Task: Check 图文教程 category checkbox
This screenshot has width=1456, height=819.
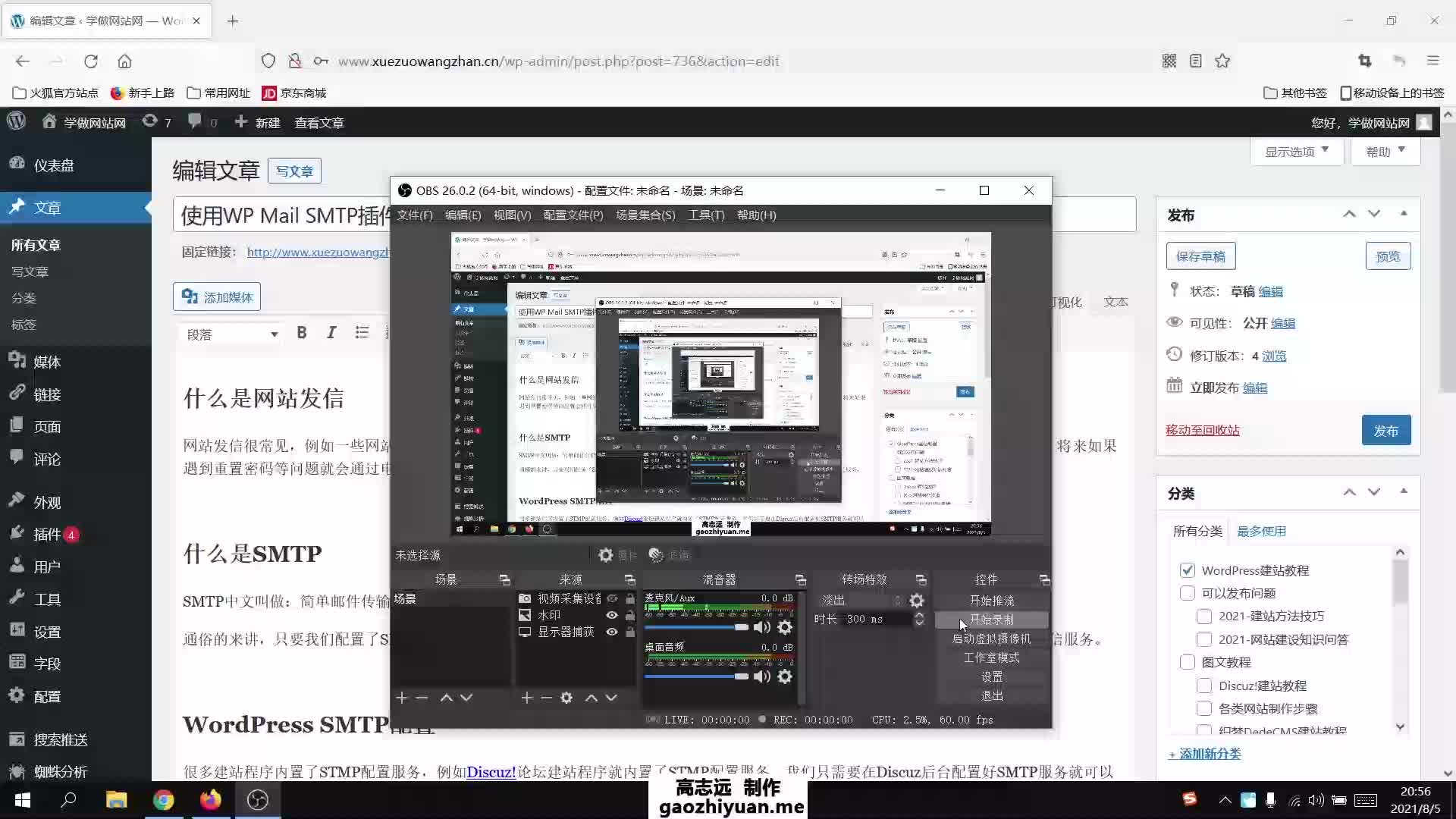Action: [x=1188, y=662]
